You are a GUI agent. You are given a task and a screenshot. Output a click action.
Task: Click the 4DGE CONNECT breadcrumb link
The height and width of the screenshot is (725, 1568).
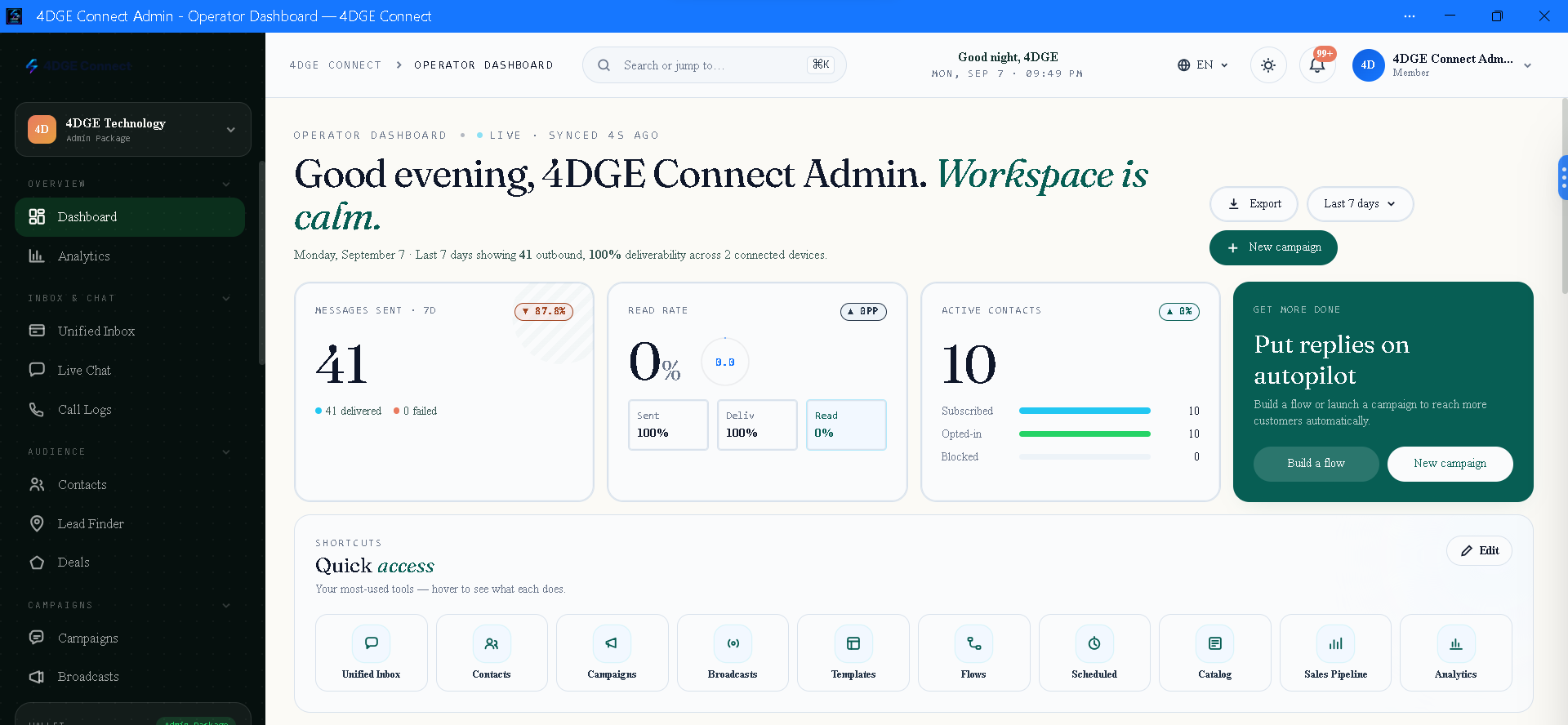tap(336, 65)
